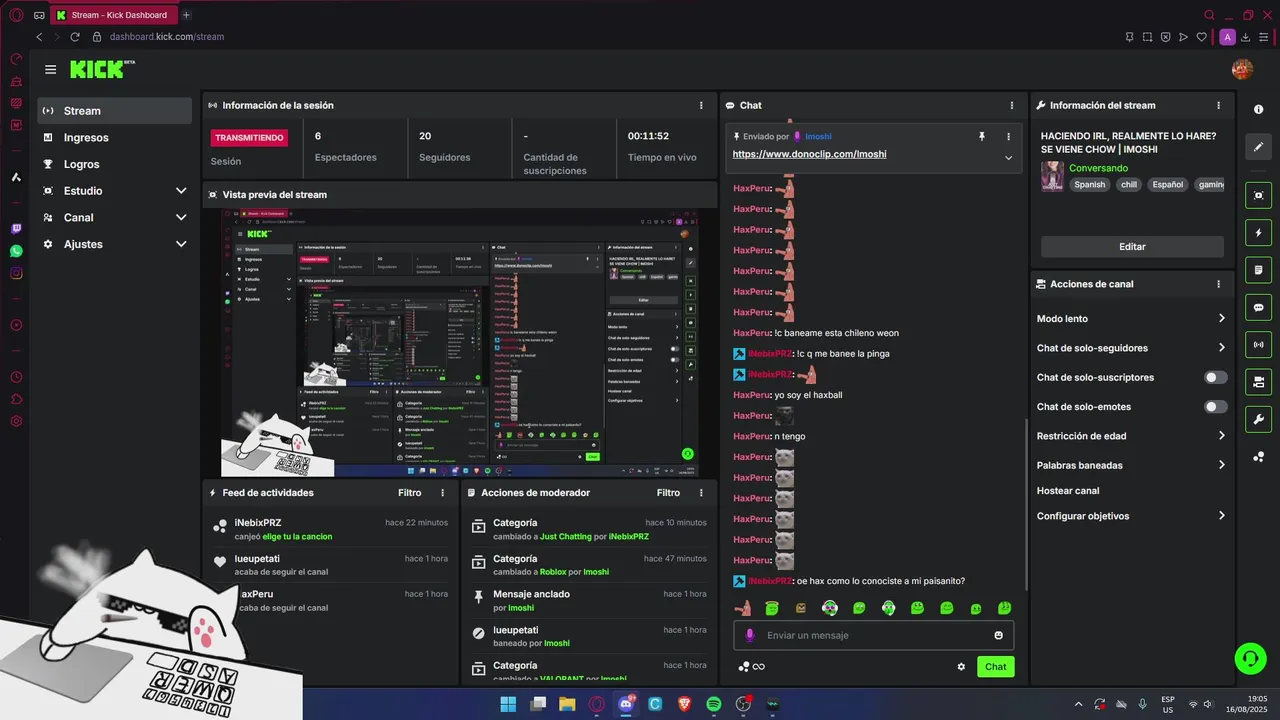
Task: Open chat settings gear icon
Action: pyautogui.click(x=961, y=667)
